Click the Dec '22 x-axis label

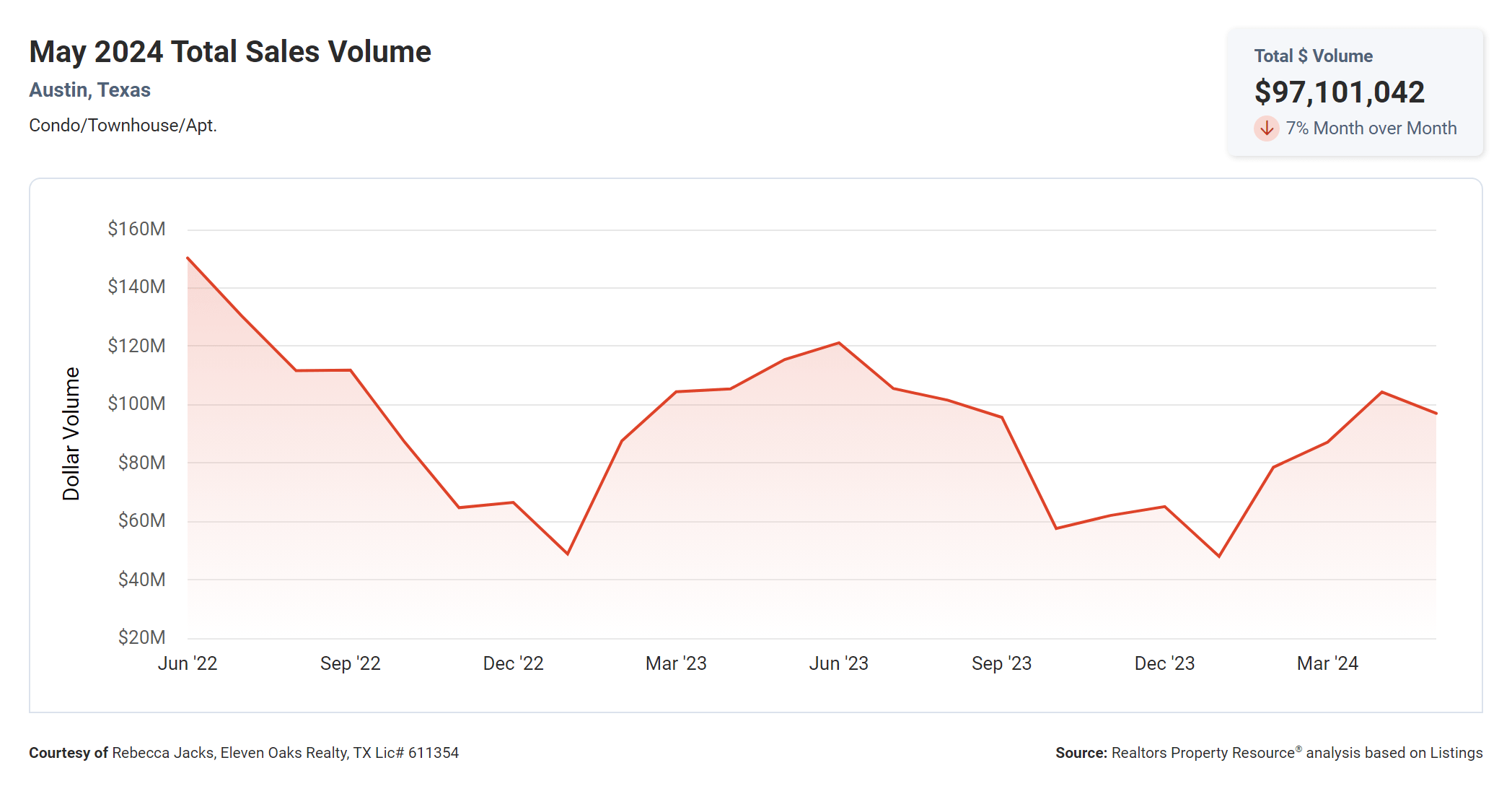coord(513,663)
